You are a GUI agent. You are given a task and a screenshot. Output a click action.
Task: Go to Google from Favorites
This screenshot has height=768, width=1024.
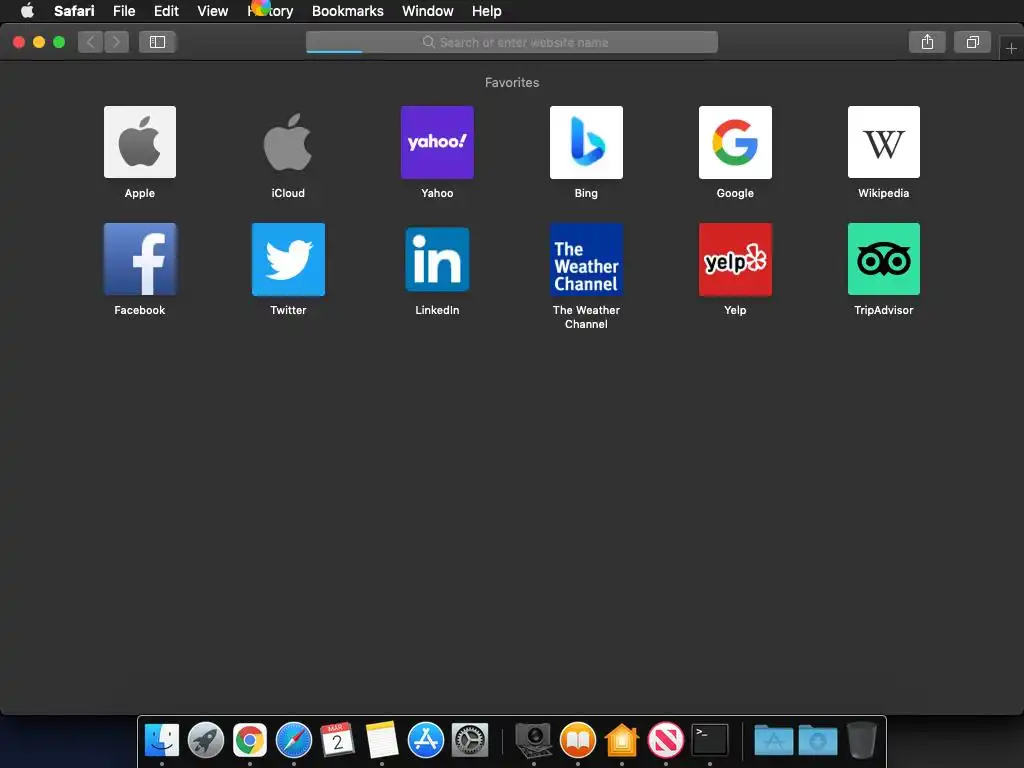tap(735, 142)
